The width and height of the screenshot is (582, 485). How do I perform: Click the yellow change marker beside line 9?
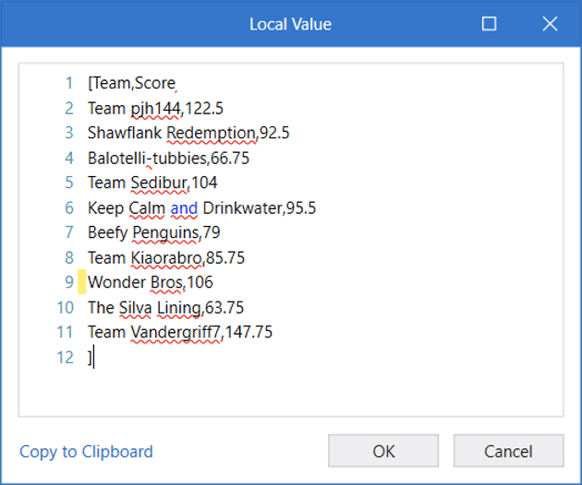point(82,282)
